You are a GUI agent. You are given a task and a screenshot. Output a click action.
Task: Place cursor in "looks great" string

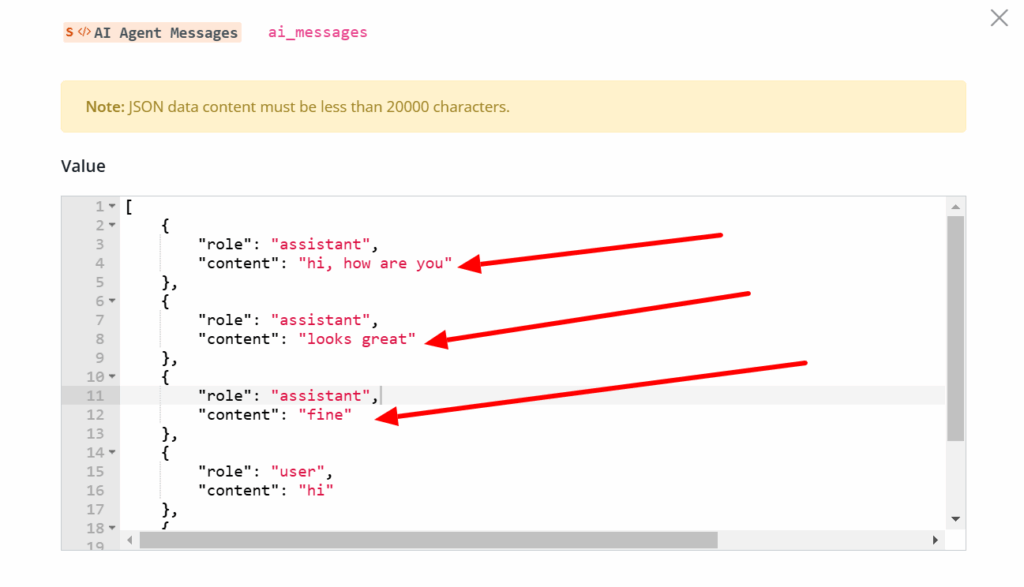(x=356, y=339)
